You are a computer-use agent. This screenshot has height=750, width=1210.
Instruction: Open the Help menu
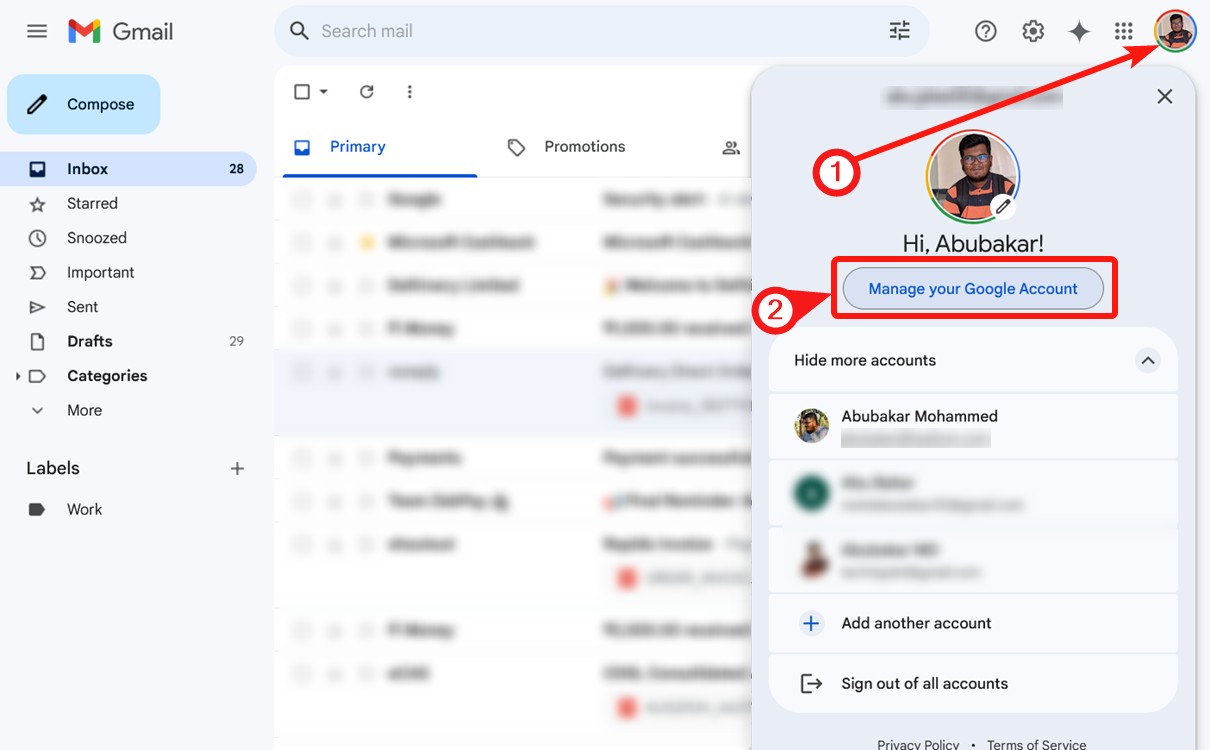(x=985, y=31)
